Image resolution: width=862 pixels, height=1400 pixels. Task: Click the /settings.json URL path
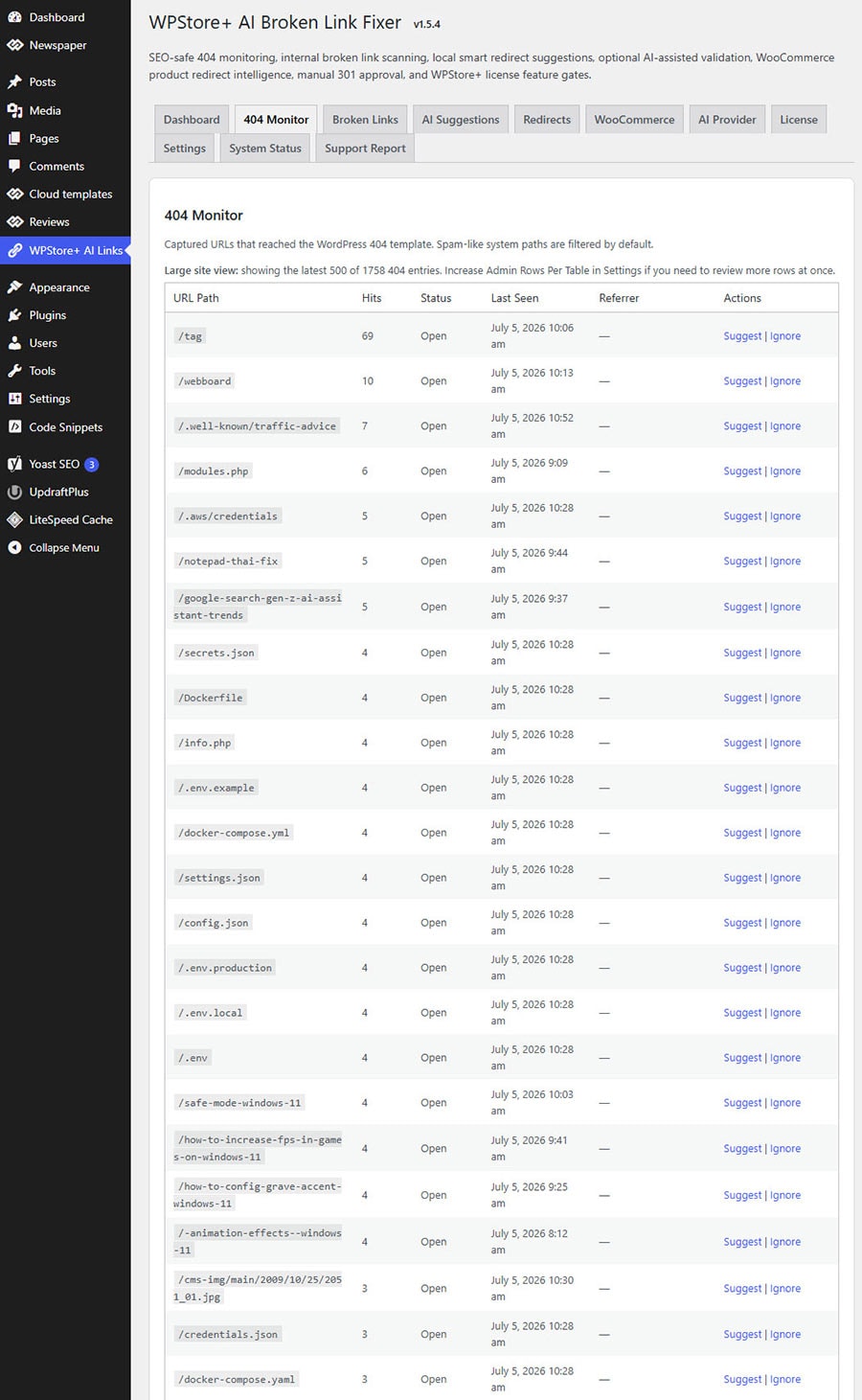click(219, 878)
